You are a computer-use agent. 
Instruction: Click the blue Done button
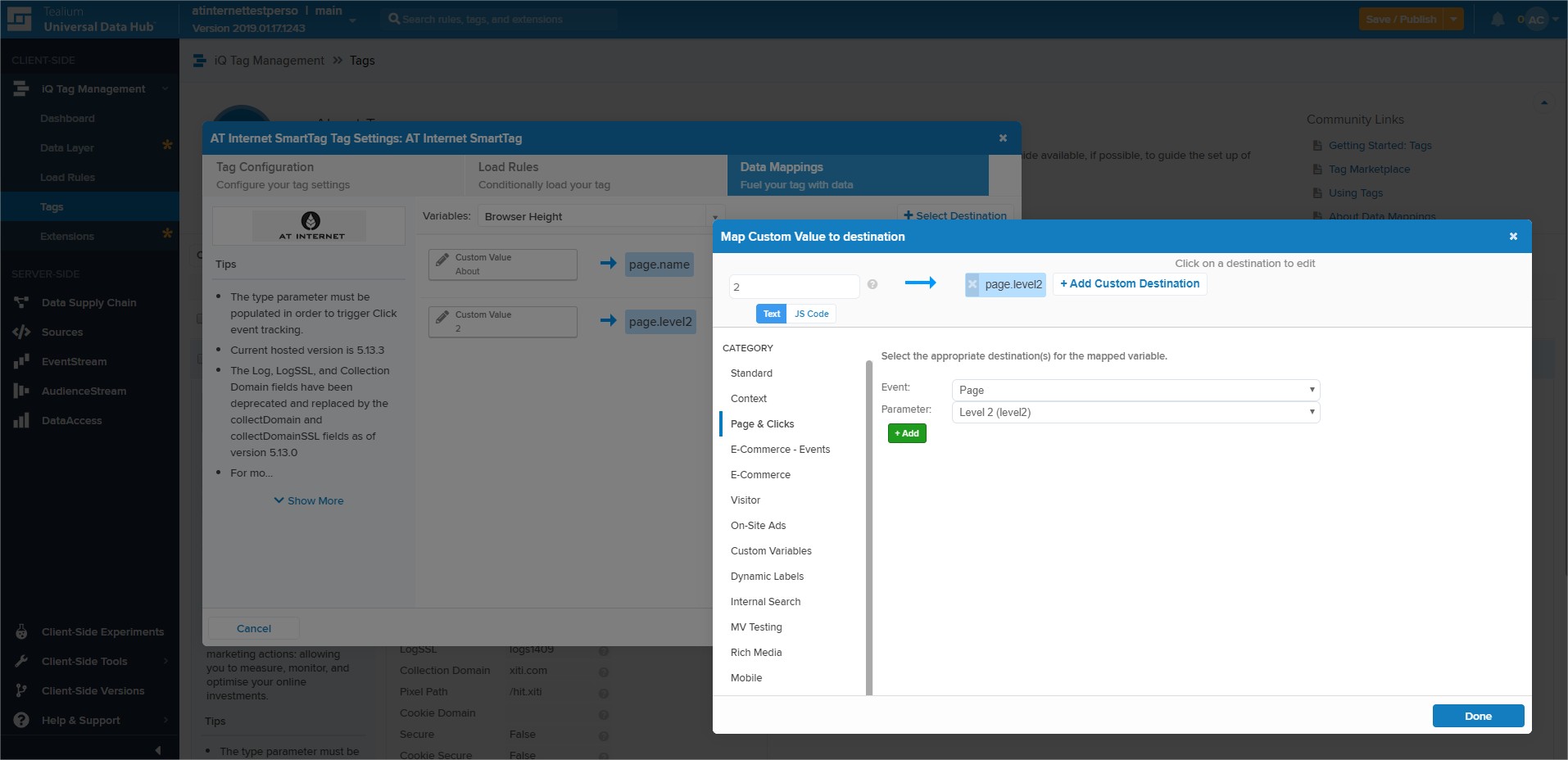click(1477, 716)
